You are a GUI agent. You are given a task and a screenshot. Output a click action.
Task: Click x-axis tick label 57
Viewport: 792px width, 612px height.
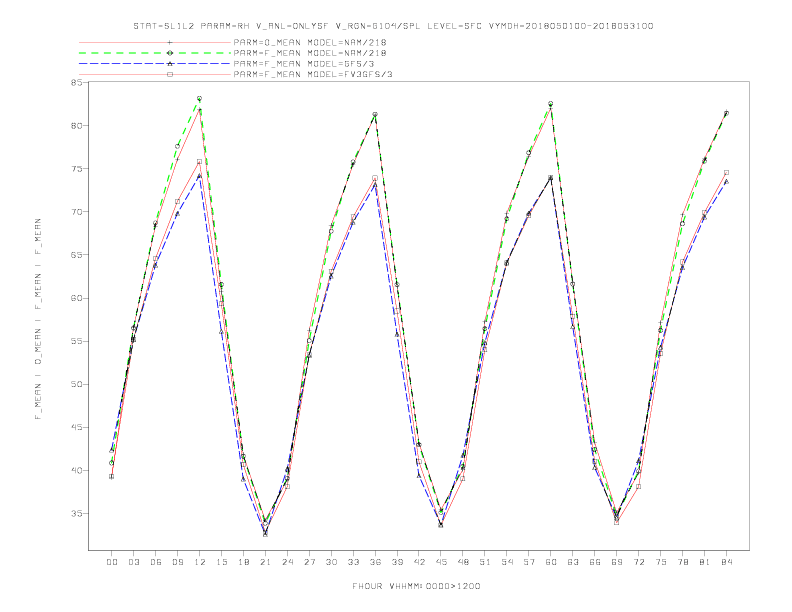[x=529, y=562]
